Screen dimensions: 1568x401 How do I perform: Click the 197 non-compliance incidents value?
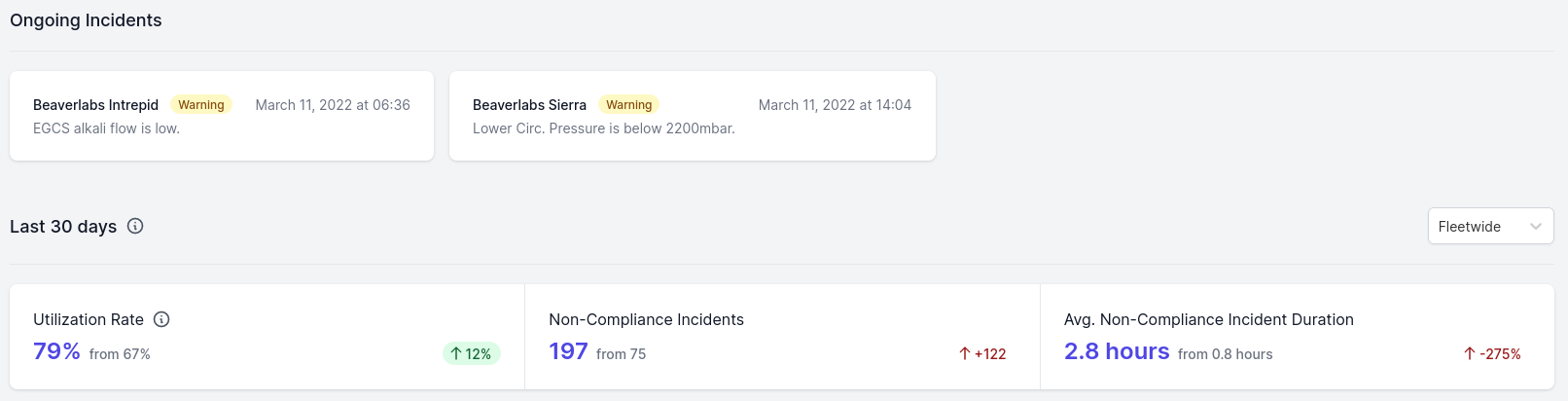[x=568, y=351]
